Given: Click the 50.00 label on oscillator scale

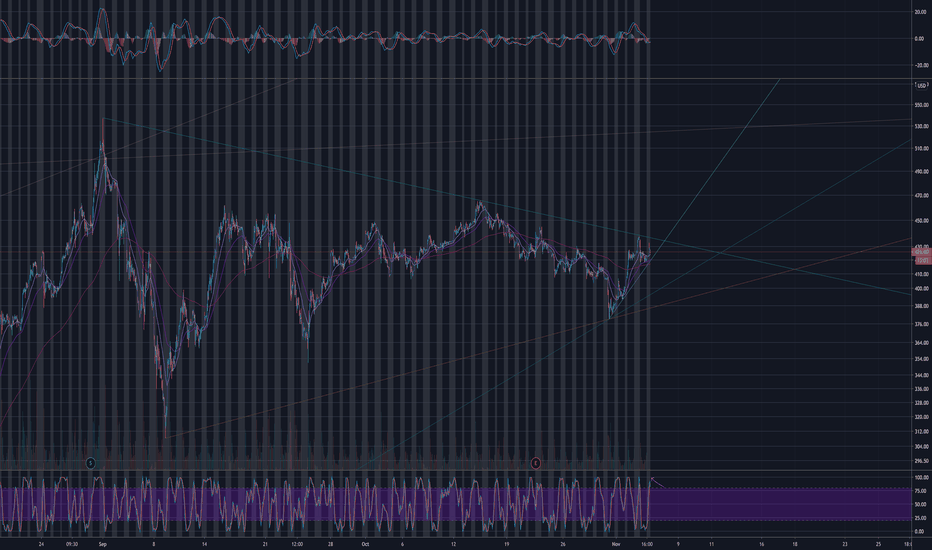Looking at the screenshot, I should [x=920, y=504].
